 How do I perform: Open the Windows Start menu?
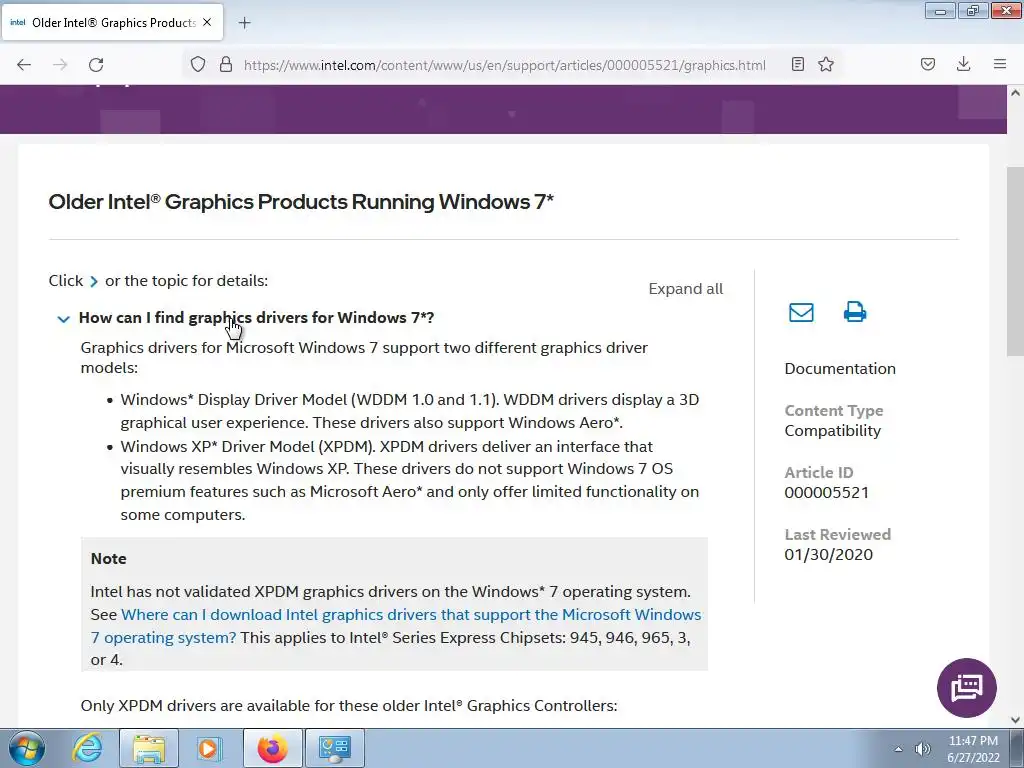pyautogui.click(x=27, y=748)
